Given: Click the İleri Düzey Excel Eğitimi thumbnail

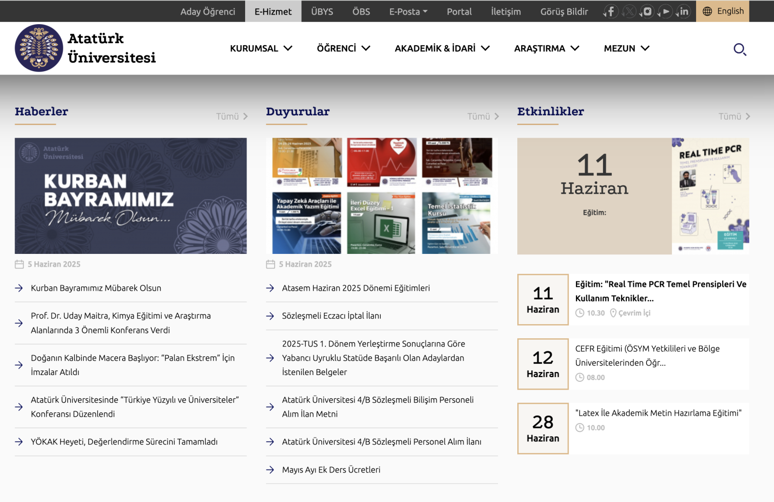Looking at the screenshot, I should (381, 223).
